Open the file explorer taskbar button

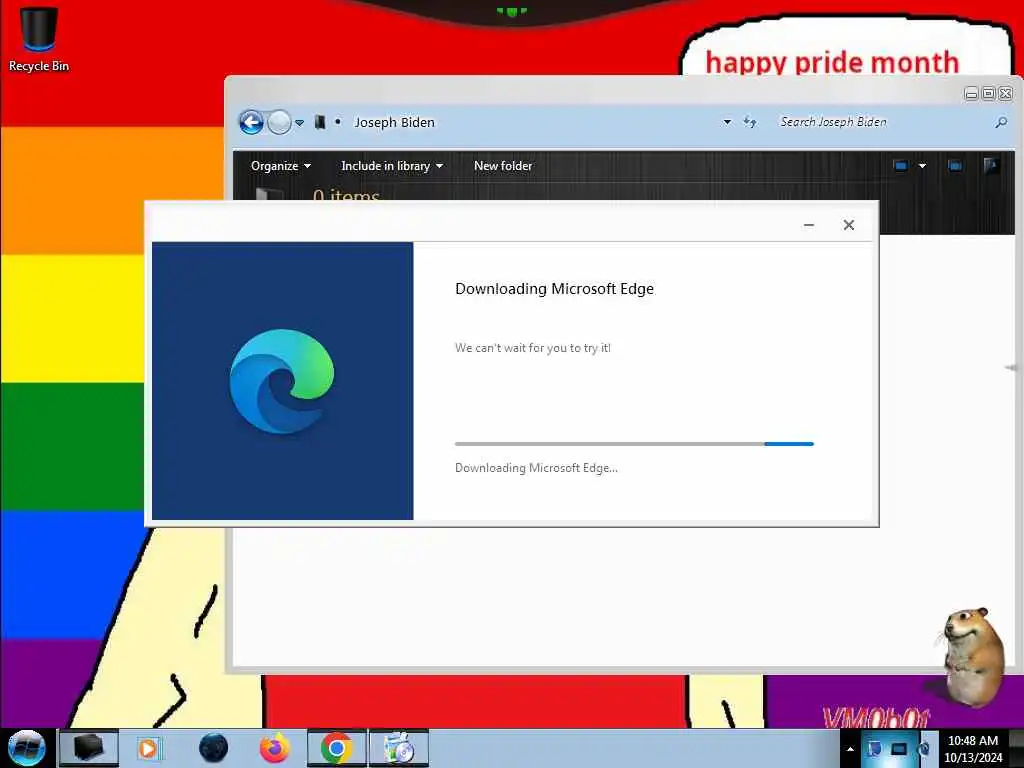coord(89,748)
